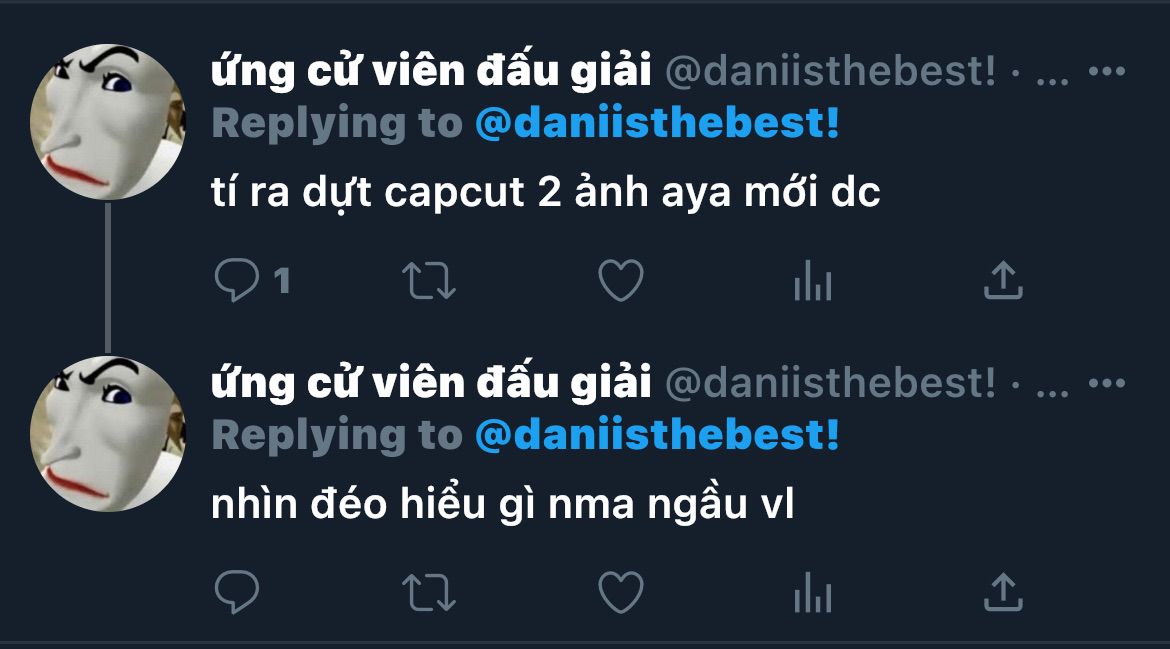Image resolution: width=1170 pixels, height=649 pixels.
Task: Open display name 'ứng cử viên đấu giải' on second tweet
Action: (431, 383)
